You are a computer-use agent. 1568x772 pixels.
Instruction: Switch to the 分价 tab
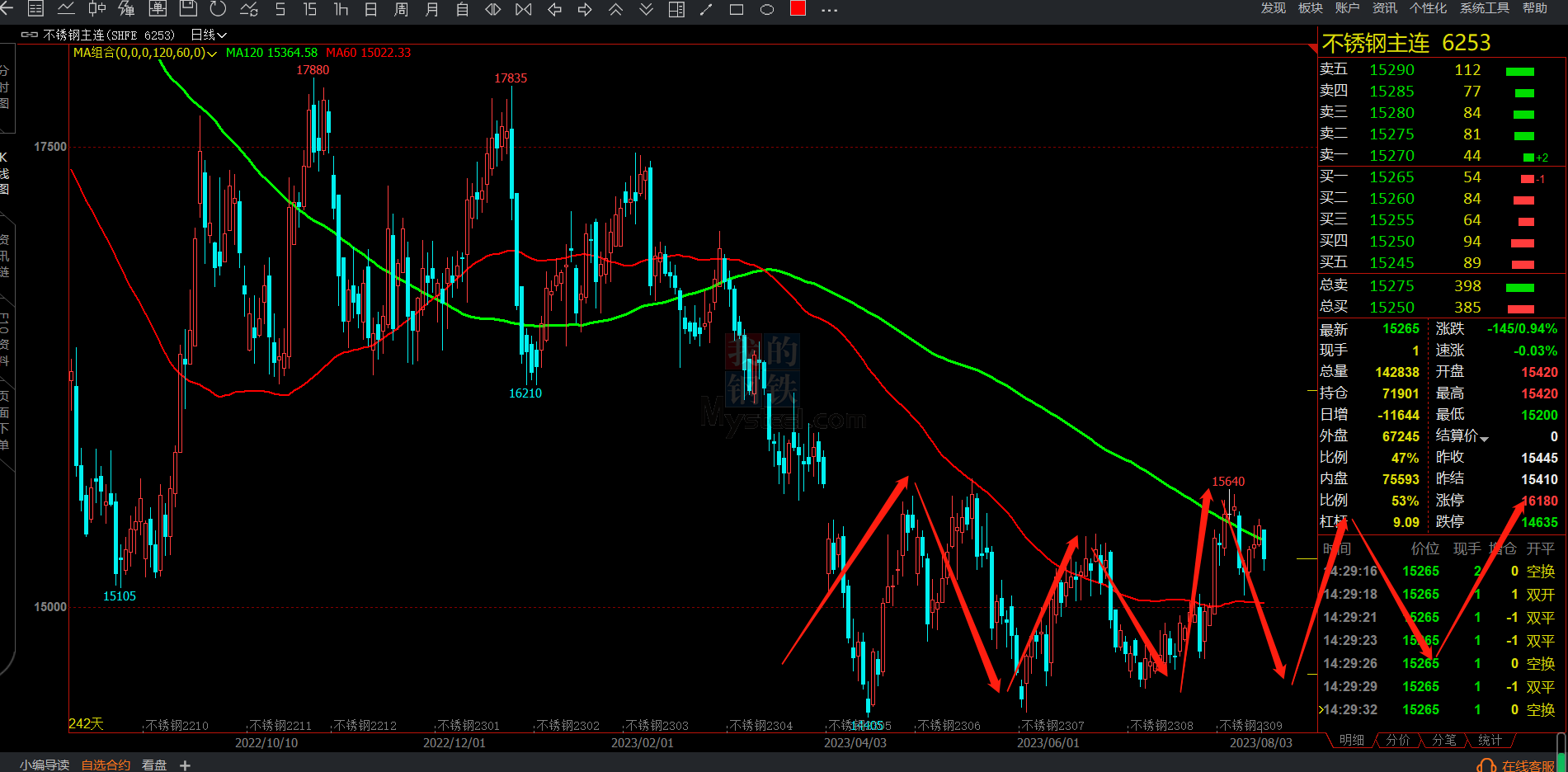[x=1397, y=740]
